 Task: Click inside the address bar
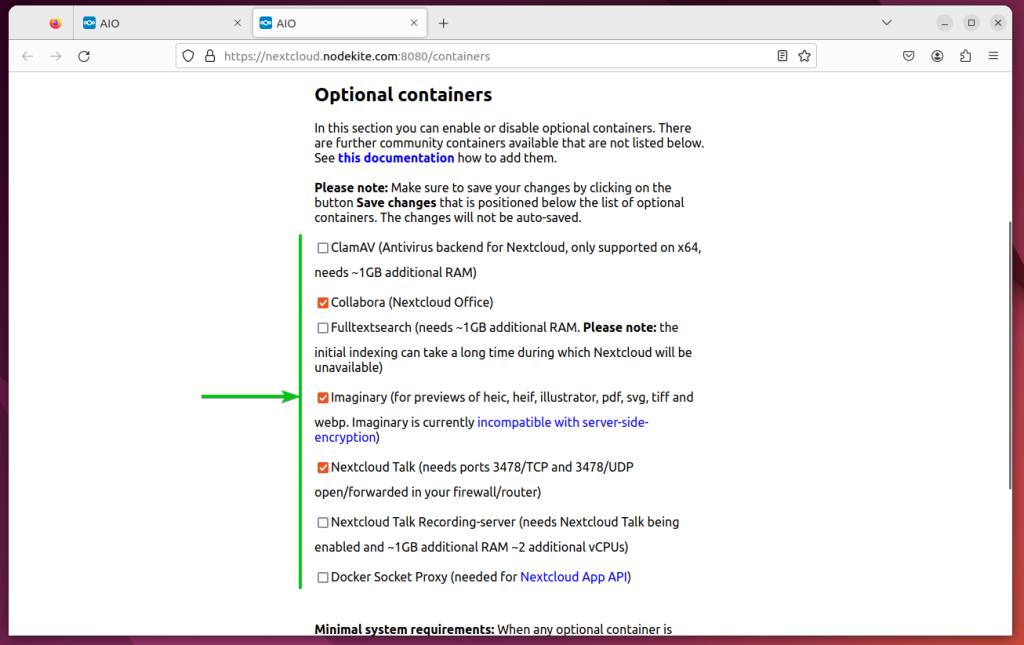450,56
